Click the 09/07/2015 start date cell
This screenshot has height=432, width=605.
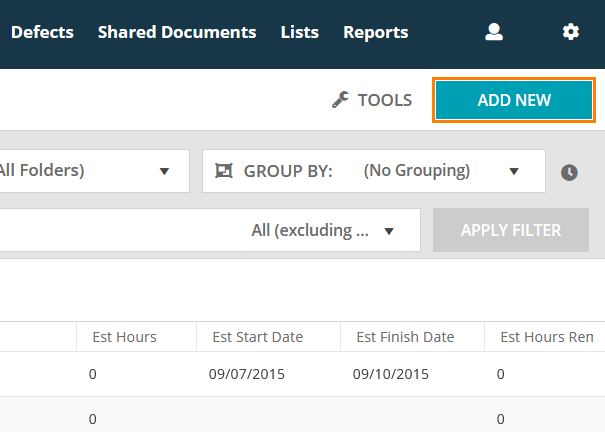(x=247, y=375)
